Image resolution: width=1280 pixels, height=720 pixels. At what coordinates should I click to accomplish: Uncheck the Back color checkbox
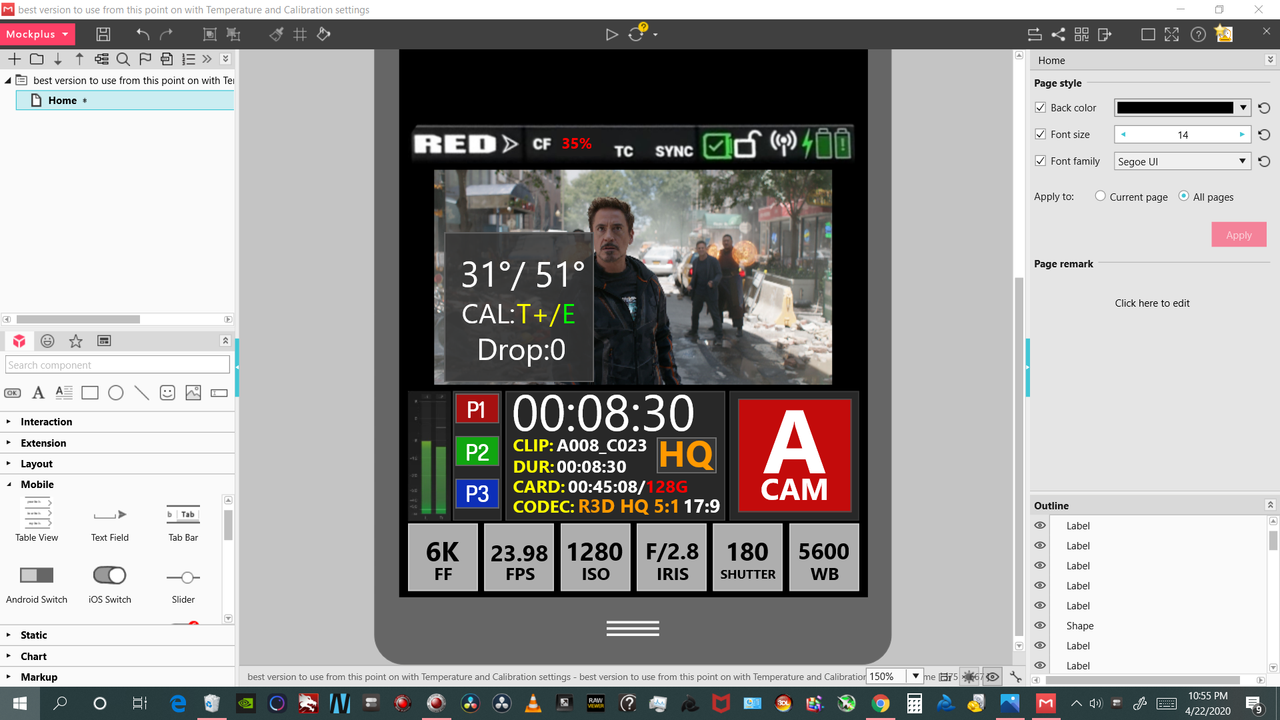[x=1040, y=108]
